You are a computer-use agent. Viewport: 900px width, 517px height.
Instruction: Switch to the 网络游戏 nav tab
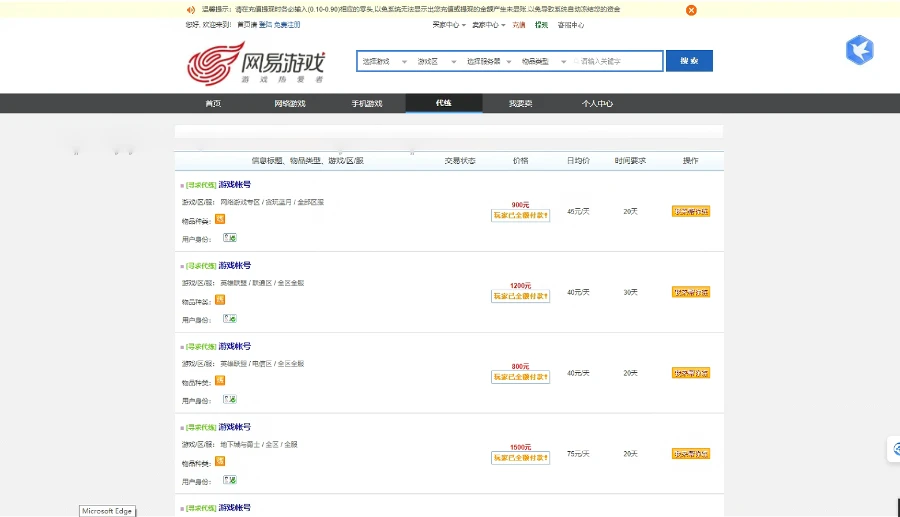[290, 103]
